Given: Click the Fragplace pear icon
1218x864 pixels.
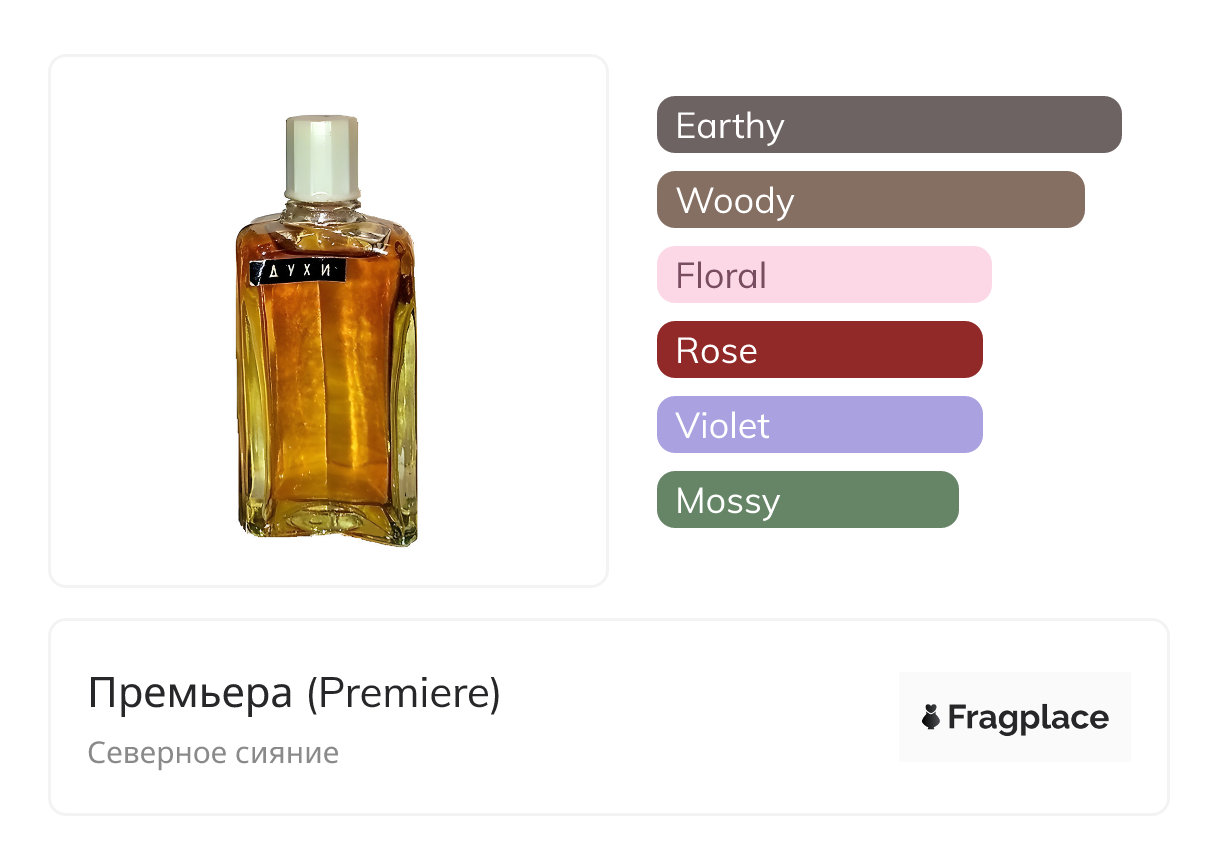Looking at the screenshot, I should [931, 718].
